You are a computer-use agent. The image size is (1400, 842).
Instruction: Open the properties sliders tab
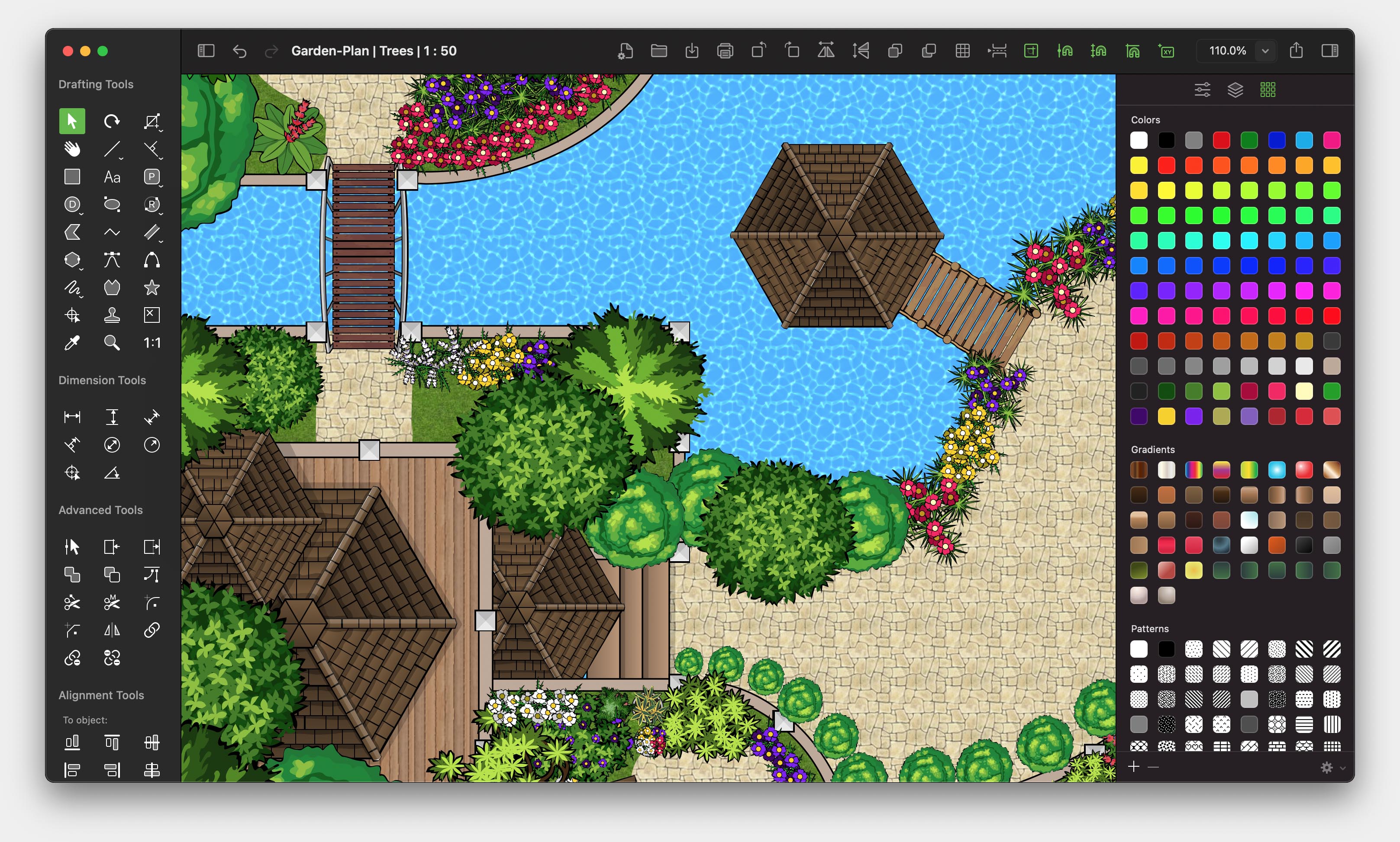(x=1202, y=90)
